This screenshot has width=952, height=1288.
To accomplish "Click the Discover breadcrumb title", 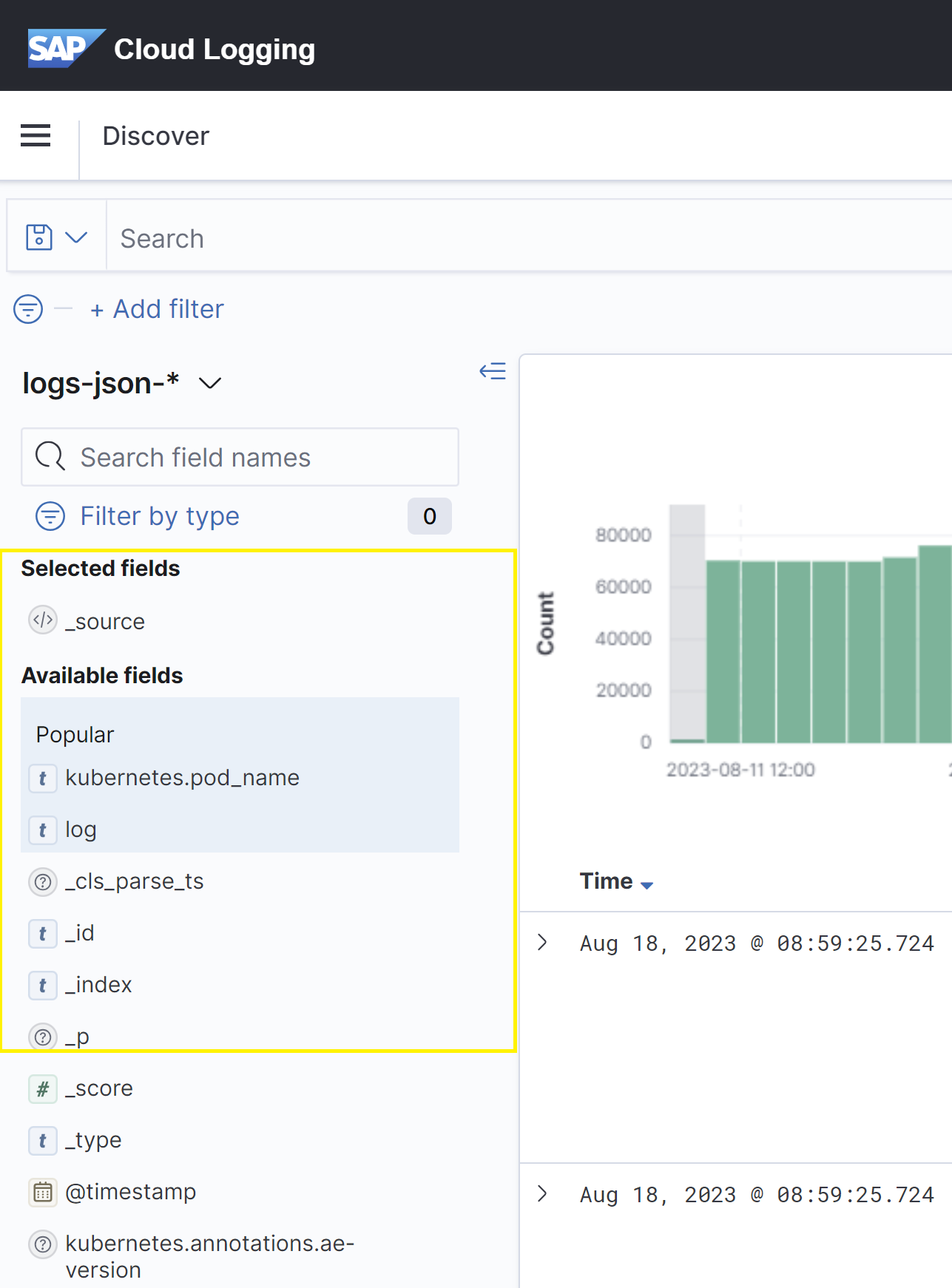I will (156, 136).
